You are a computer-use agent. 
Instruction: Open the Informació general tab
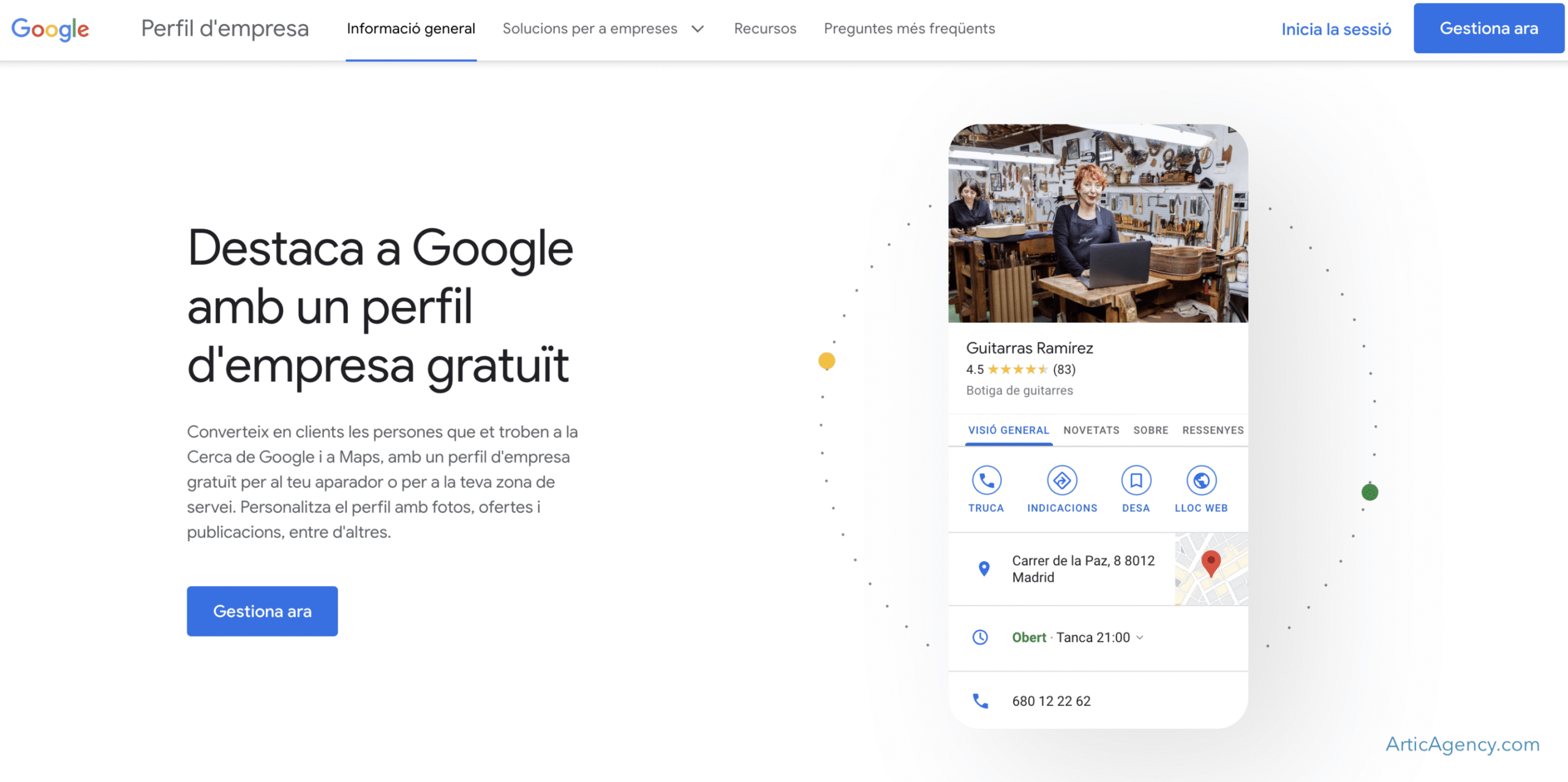[411, 29]
